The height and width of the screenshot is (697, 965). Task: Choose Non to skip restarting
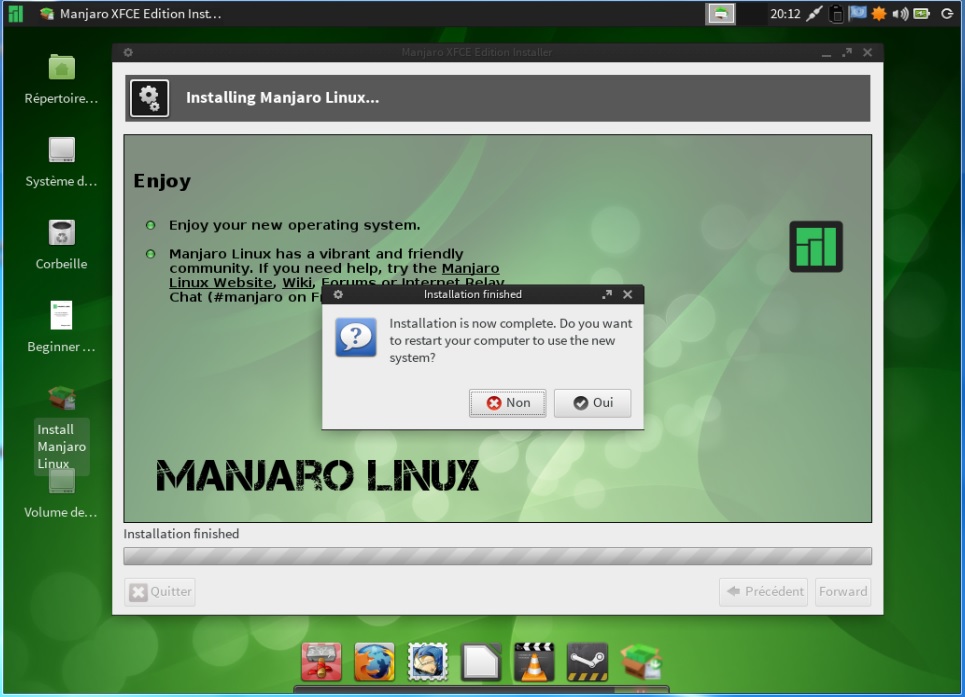click(x=508, y=403)
